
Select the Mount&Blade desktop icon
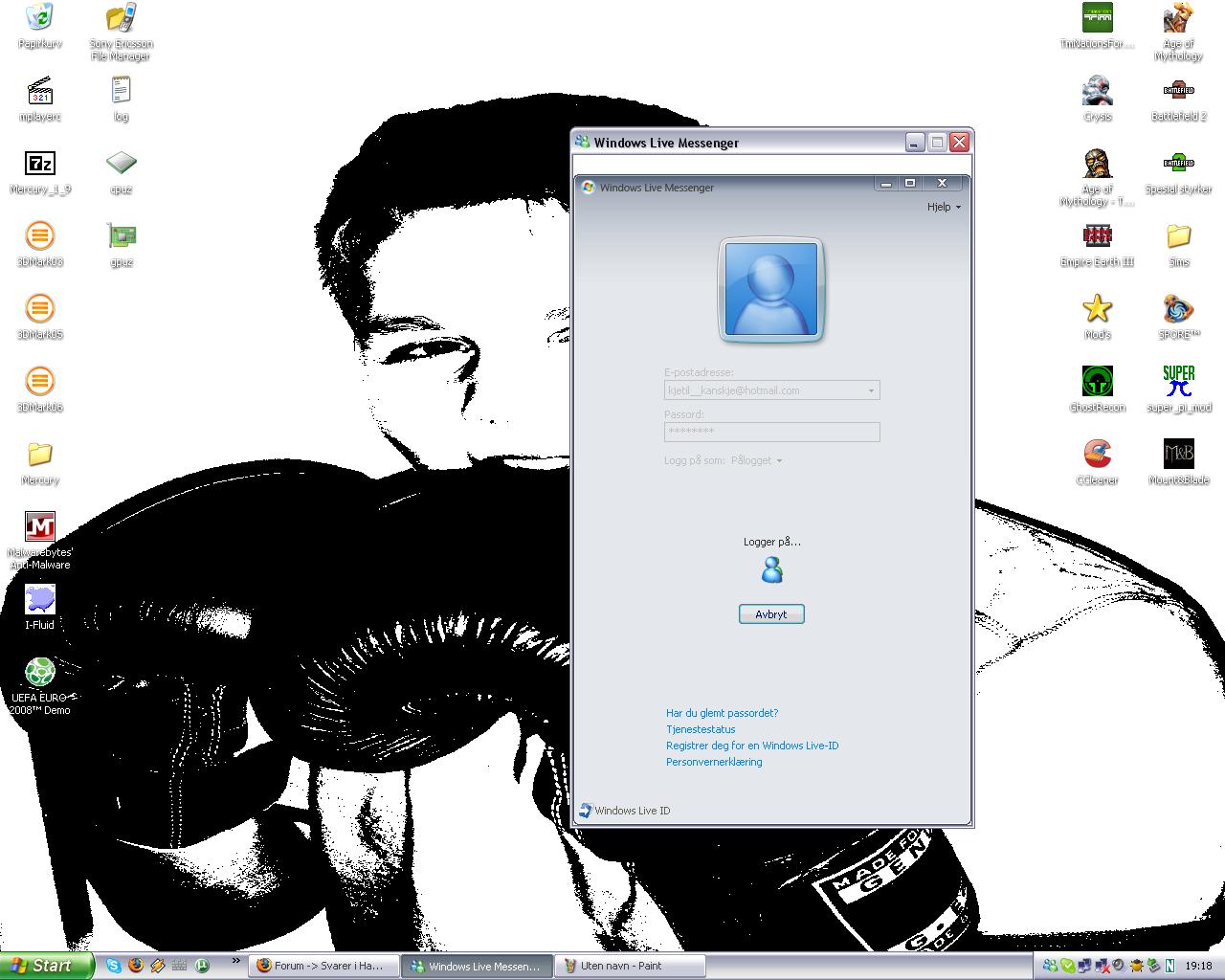click(1178, 462)
